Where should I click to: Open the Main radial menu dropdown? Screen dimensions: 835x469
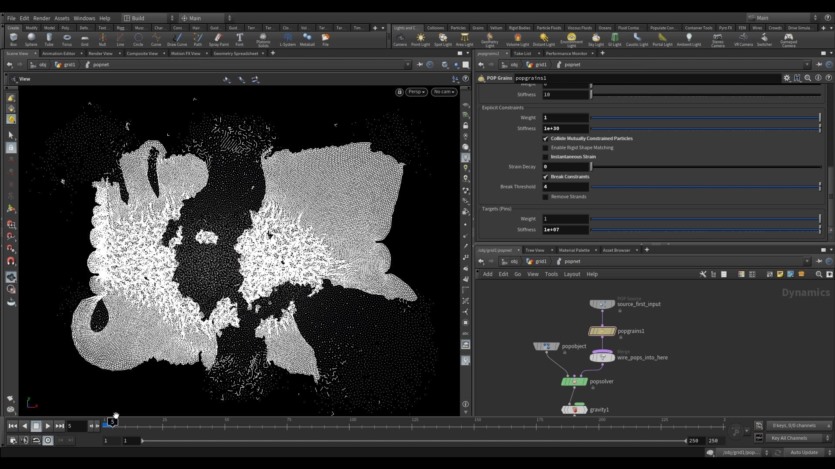pos(206,18)
